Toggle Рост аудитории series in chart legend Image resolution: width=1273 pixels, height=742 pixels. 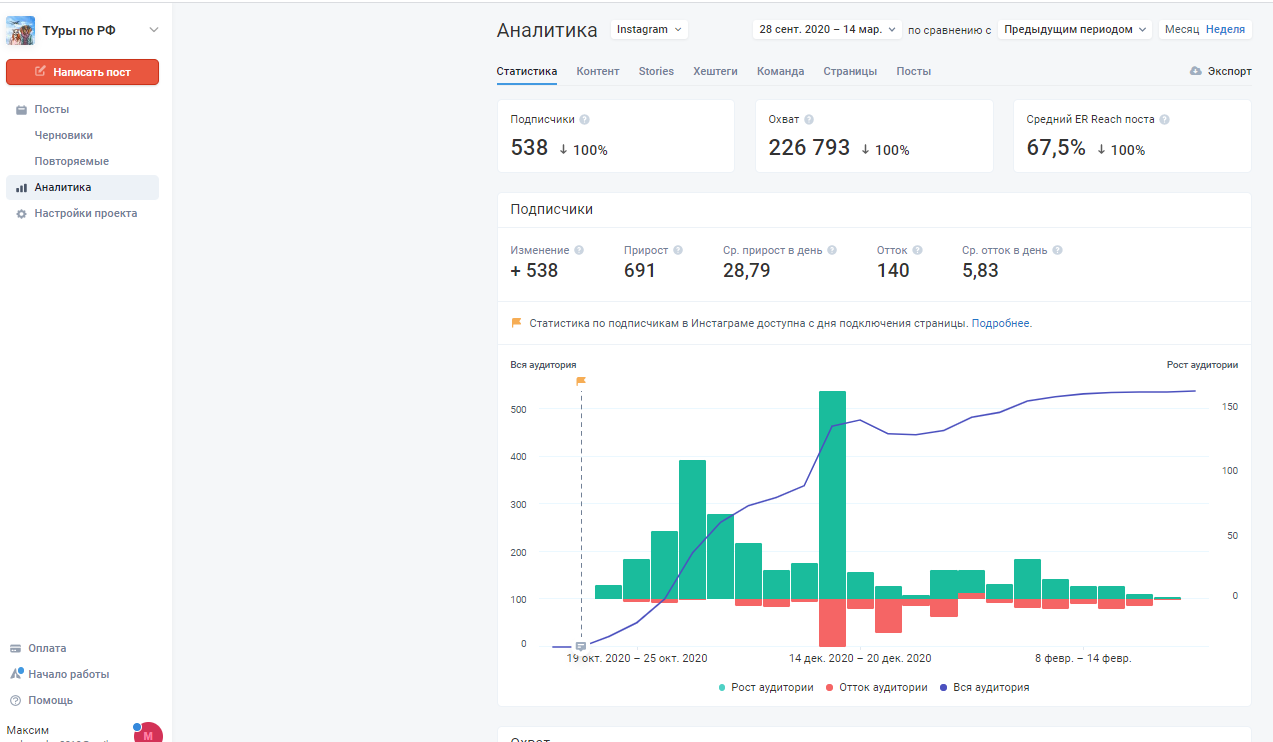tap(765, 688)
